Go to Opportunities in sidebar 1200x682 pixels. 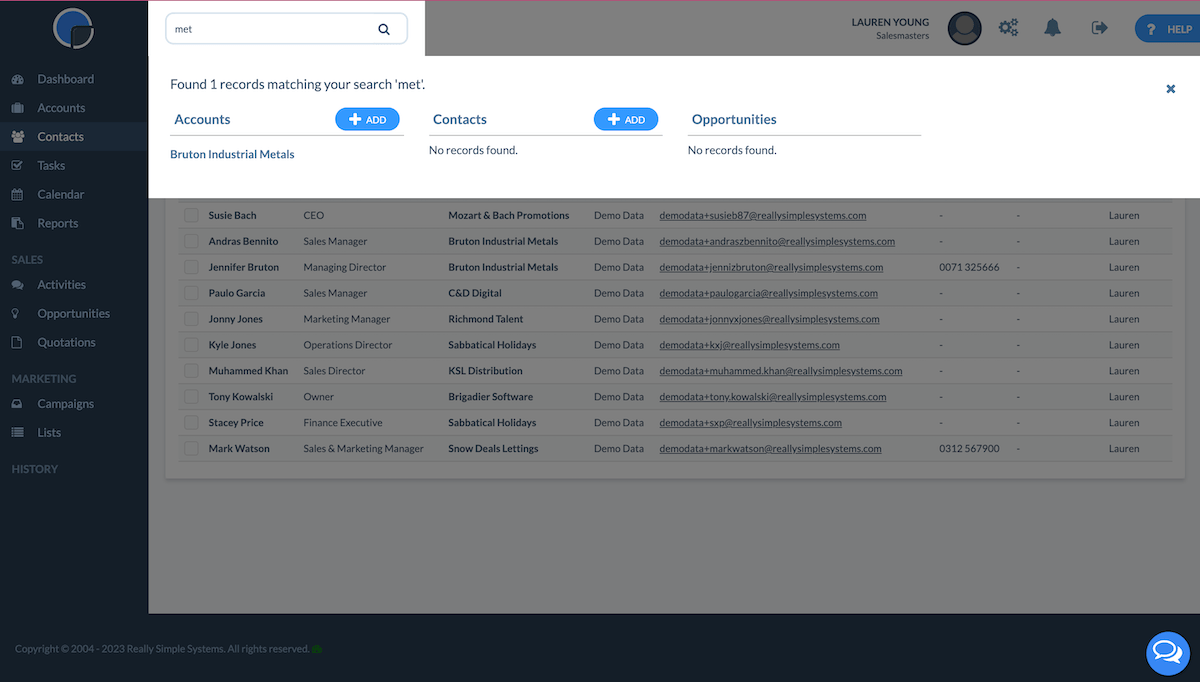73,313
